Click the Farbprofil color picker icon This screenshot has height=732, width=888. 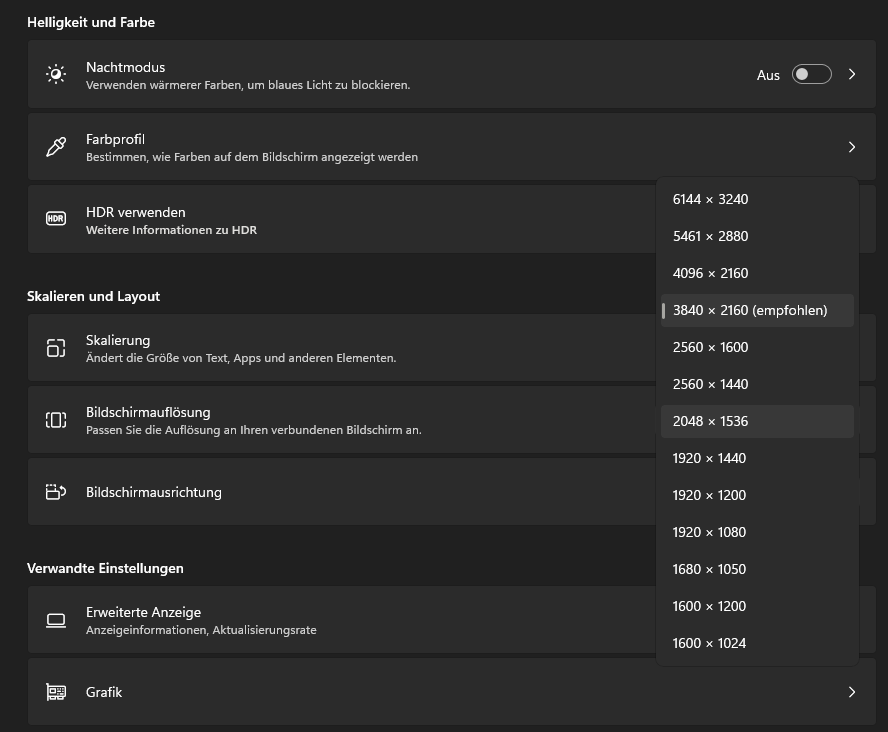pos(56,147)
